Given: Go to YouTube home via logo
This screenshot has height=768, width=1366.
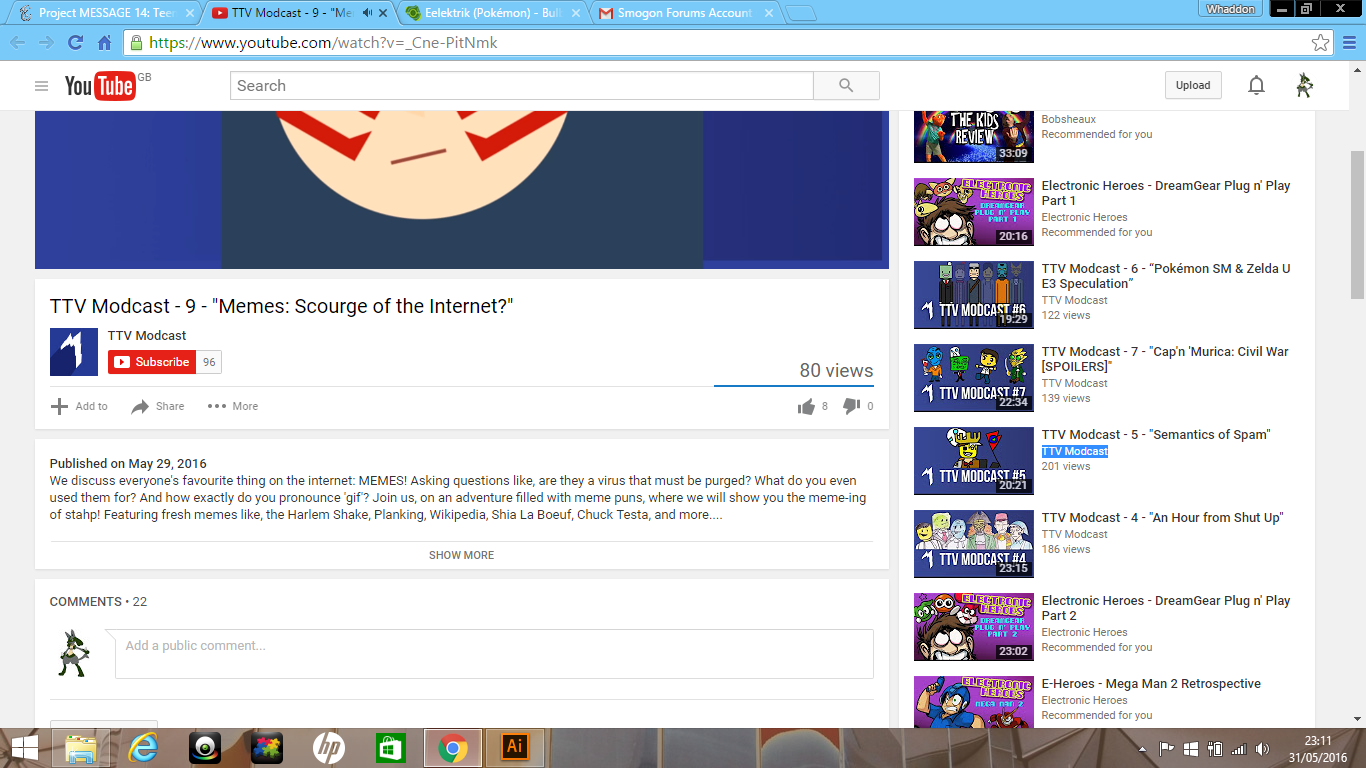Looking at the screenshot, I should (100, 86).
